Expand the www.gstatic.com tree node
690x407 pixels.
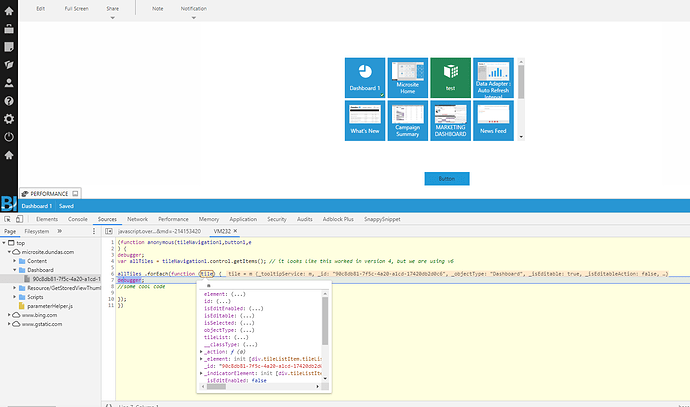tap(9, 324)
